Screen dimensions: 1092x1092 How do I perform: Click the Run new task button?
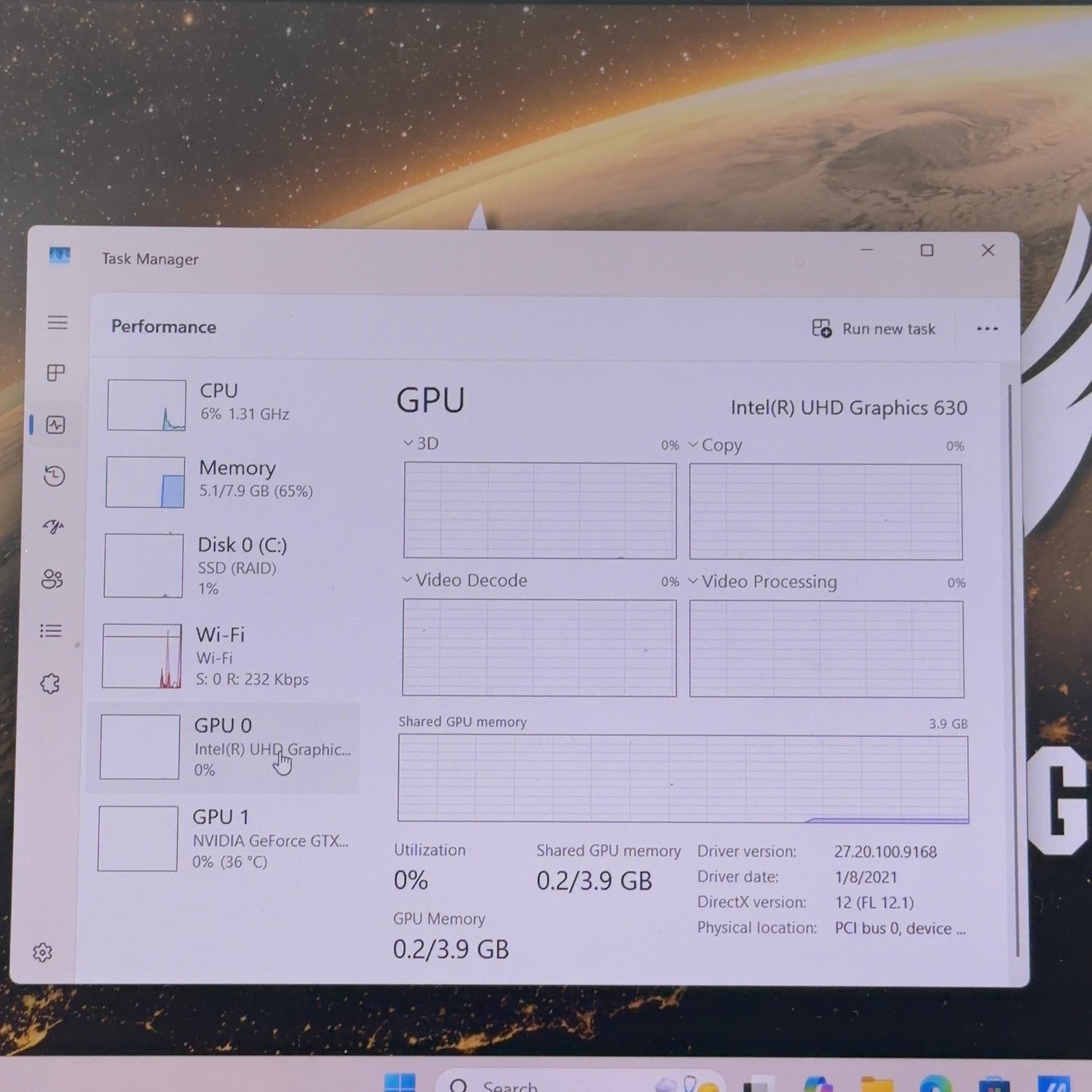click(874, 329)
